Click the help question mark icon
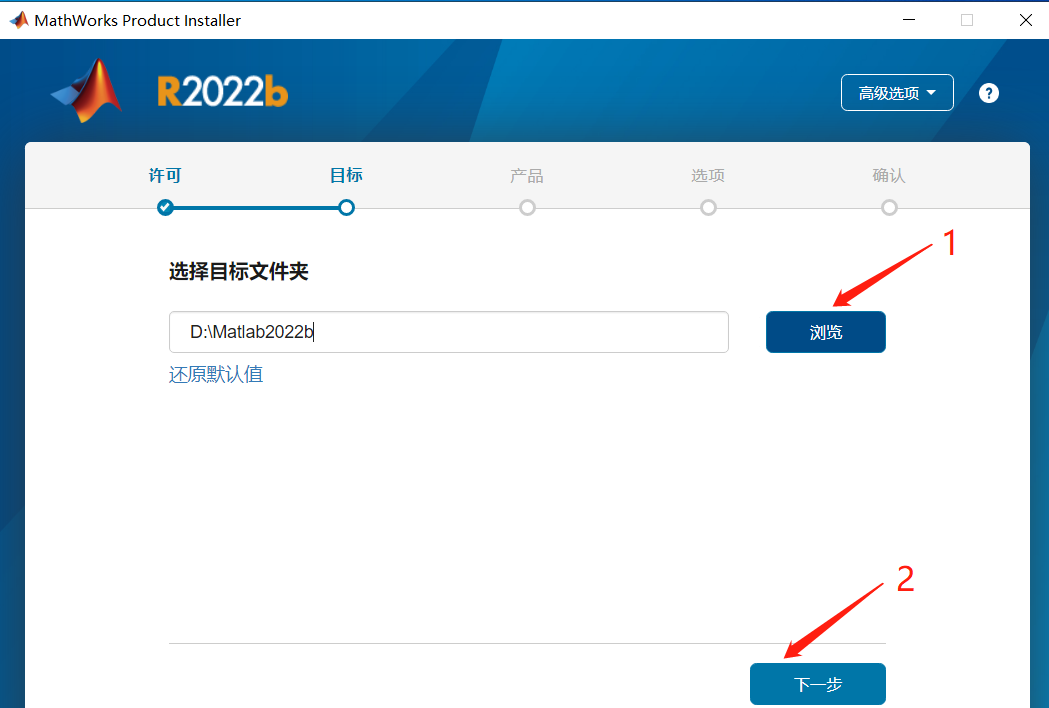1049x708 pixels. pyautogui.click(x=989, y=93)
